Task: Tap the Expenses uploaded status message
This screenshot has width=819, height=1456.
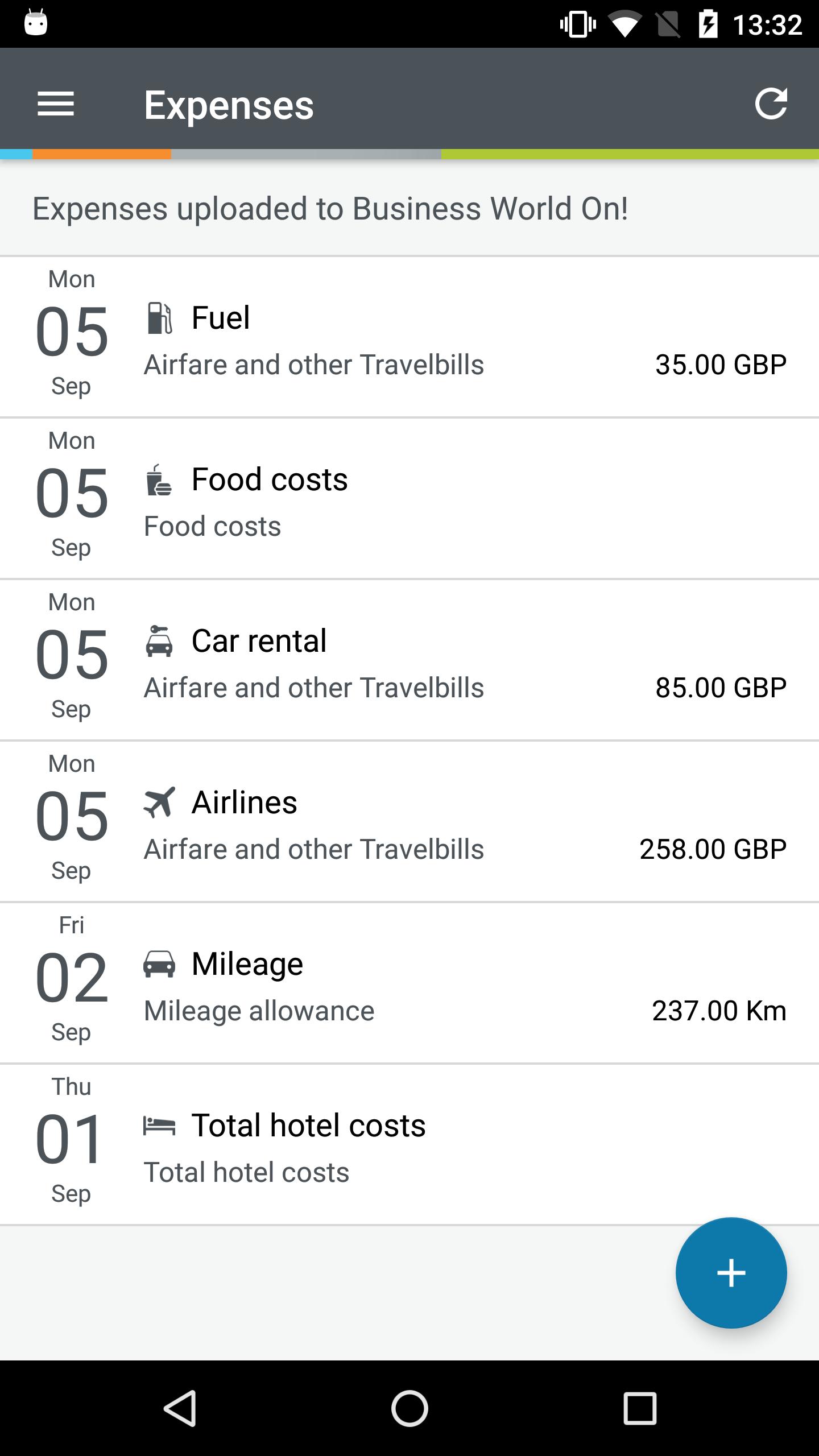Action: [x=330, y=208]
